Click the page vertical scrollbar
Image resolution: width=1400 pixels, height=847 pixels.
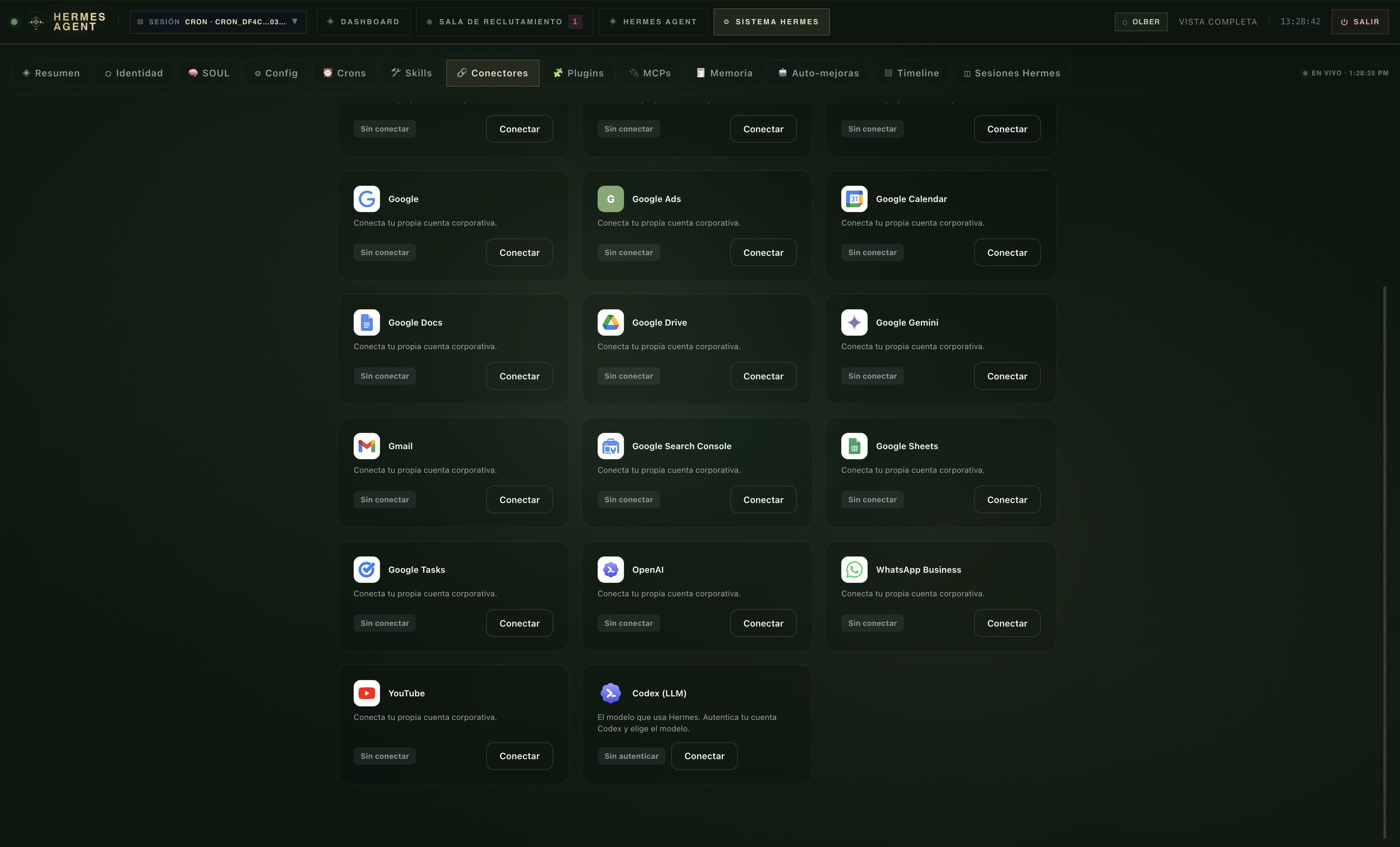point(1384,562)
